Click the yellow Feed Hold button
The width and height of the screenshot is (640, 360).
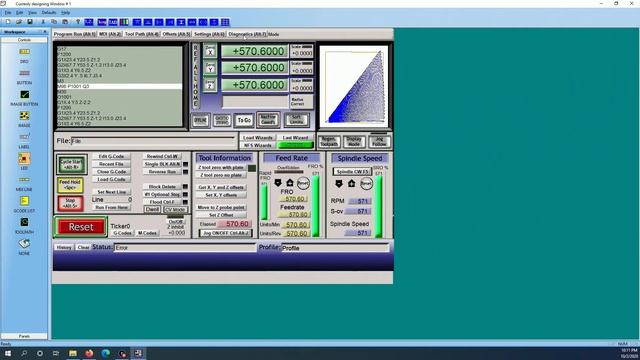70,185
